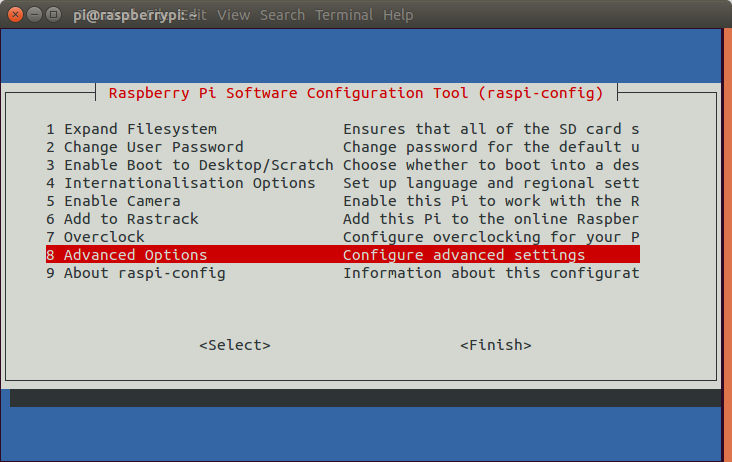
Task: Open the View menu
Action: tap(233, 15)
